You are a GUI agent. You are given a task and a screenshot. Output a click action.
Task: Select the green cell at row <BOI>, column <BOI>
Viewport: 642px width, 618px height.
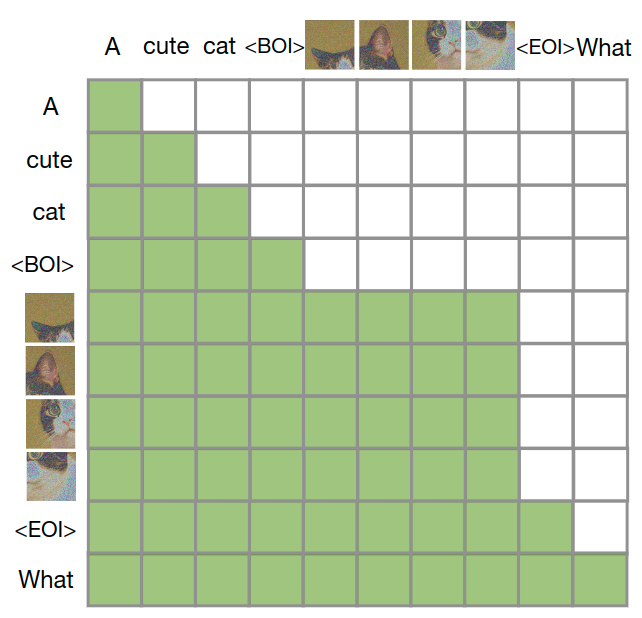tap(276, 264)
